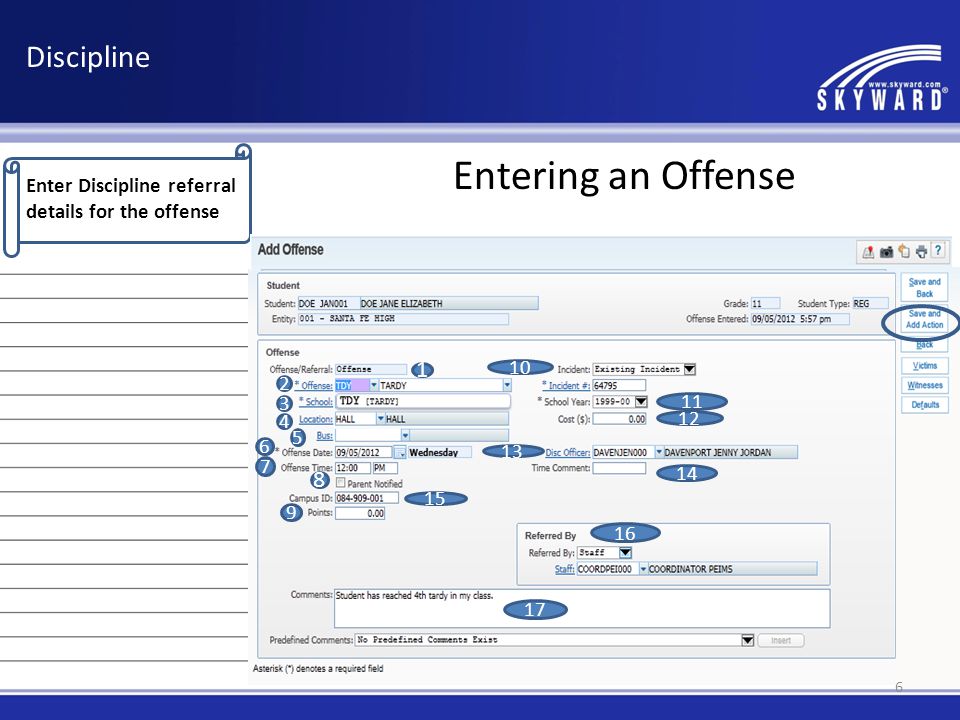
Task: Click the COORDINATOR PEIMS name field
Action: [732, 569]
